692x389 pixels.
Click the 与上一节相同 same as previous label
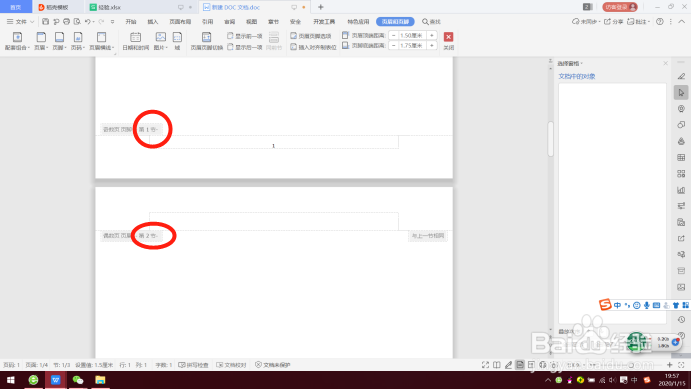(428, 236)
